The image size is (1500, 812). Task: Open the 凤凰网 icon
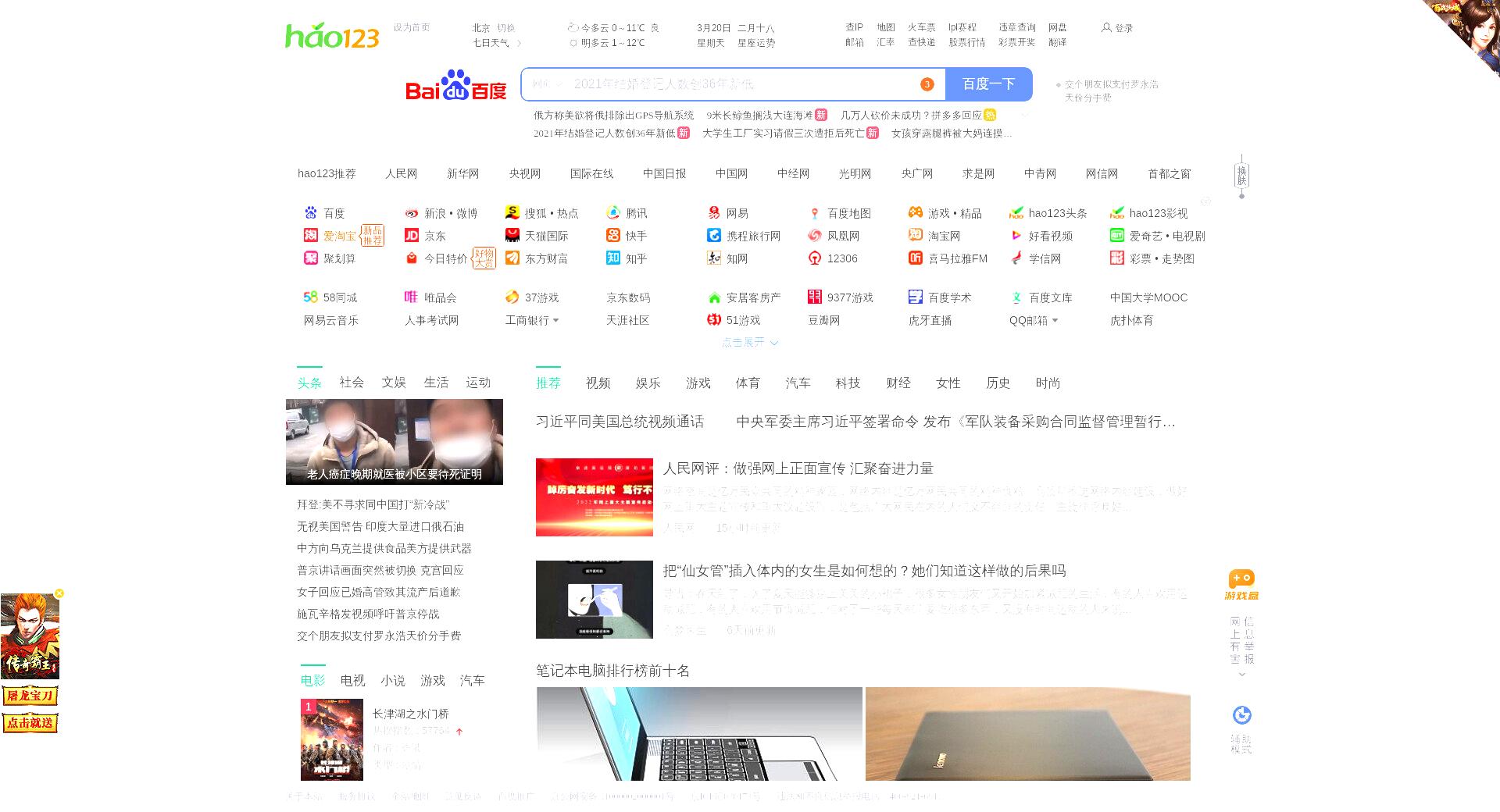815,235
